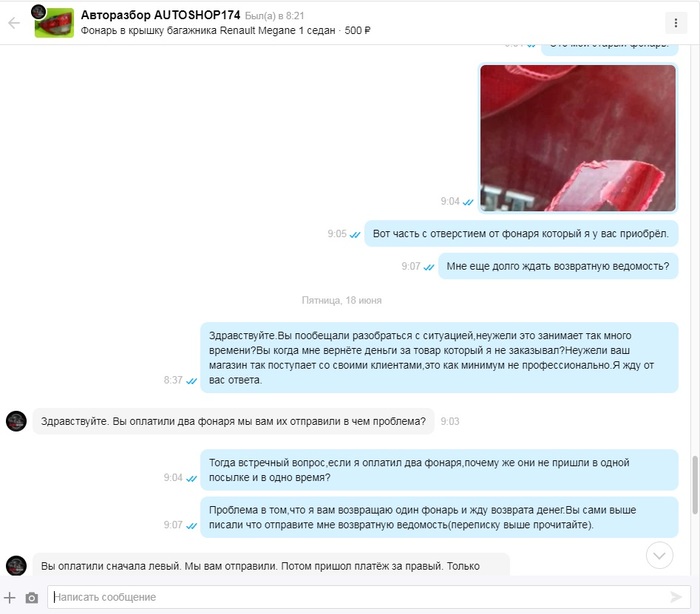Screen dimensions: 700x614
Task: Open the Авторазбор AUTOSHOP174 profile name
Action: 161,15
